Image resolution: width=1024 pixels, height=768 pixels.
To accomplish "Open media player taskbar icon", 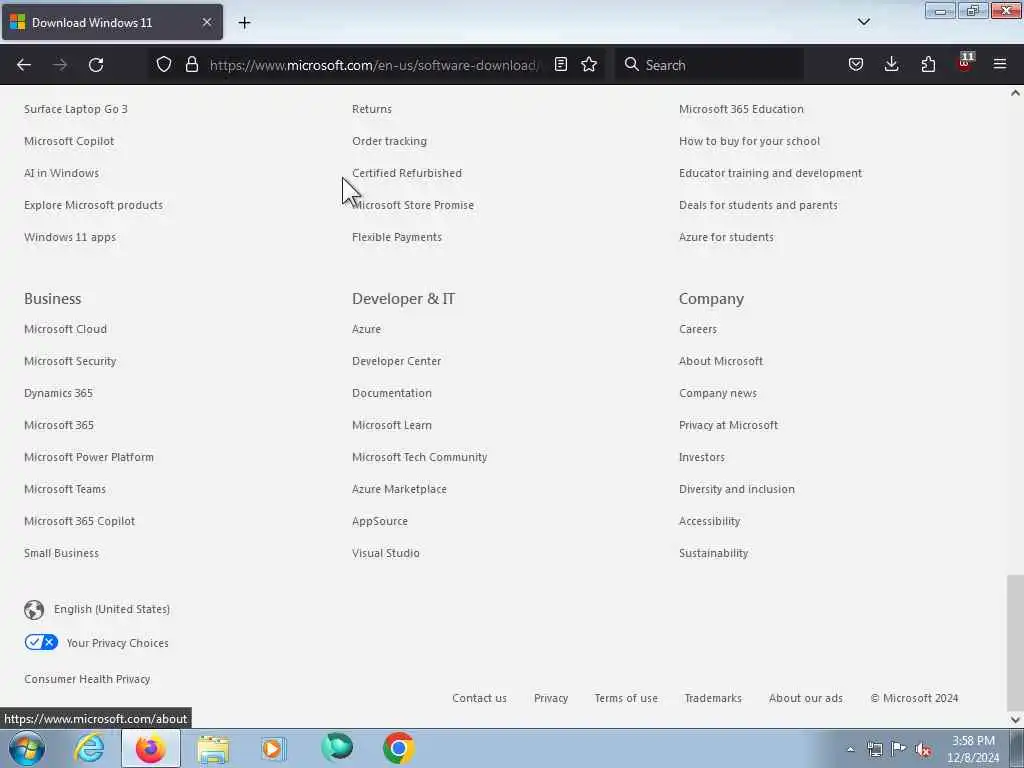I will click(273, 749).
